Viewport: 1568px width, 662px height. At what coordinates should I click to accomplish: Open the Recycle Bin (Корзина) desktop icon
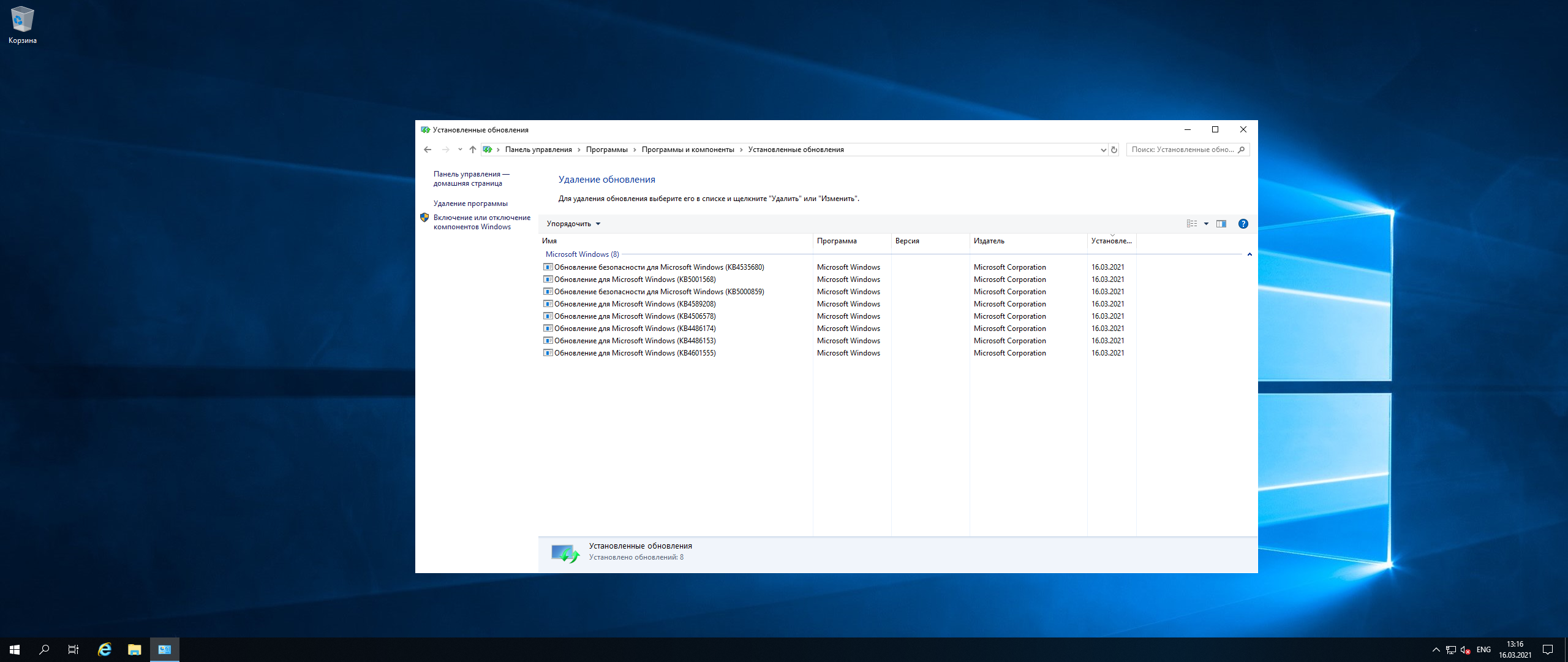pyautogui.click(x=23, y=25)
